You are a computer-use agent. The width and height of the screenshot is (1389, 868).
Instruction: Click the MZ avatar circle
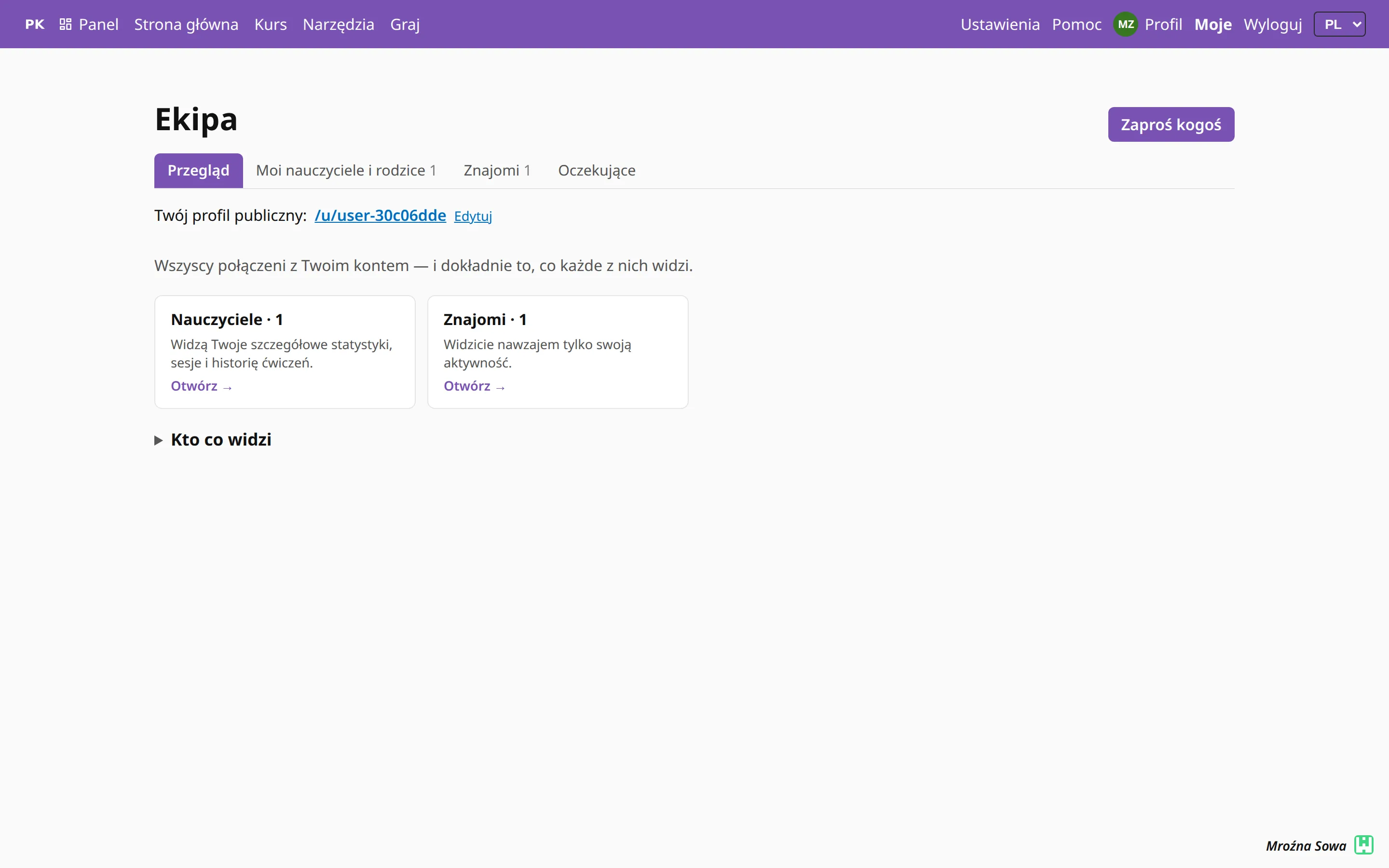(x=1126, y=24)
